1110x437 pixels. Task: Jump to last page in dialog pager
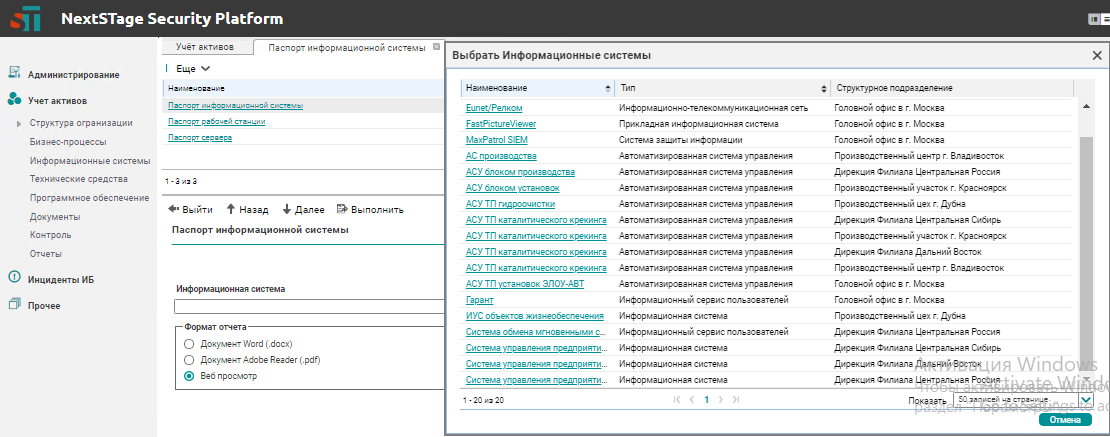[x=736, y=399]
